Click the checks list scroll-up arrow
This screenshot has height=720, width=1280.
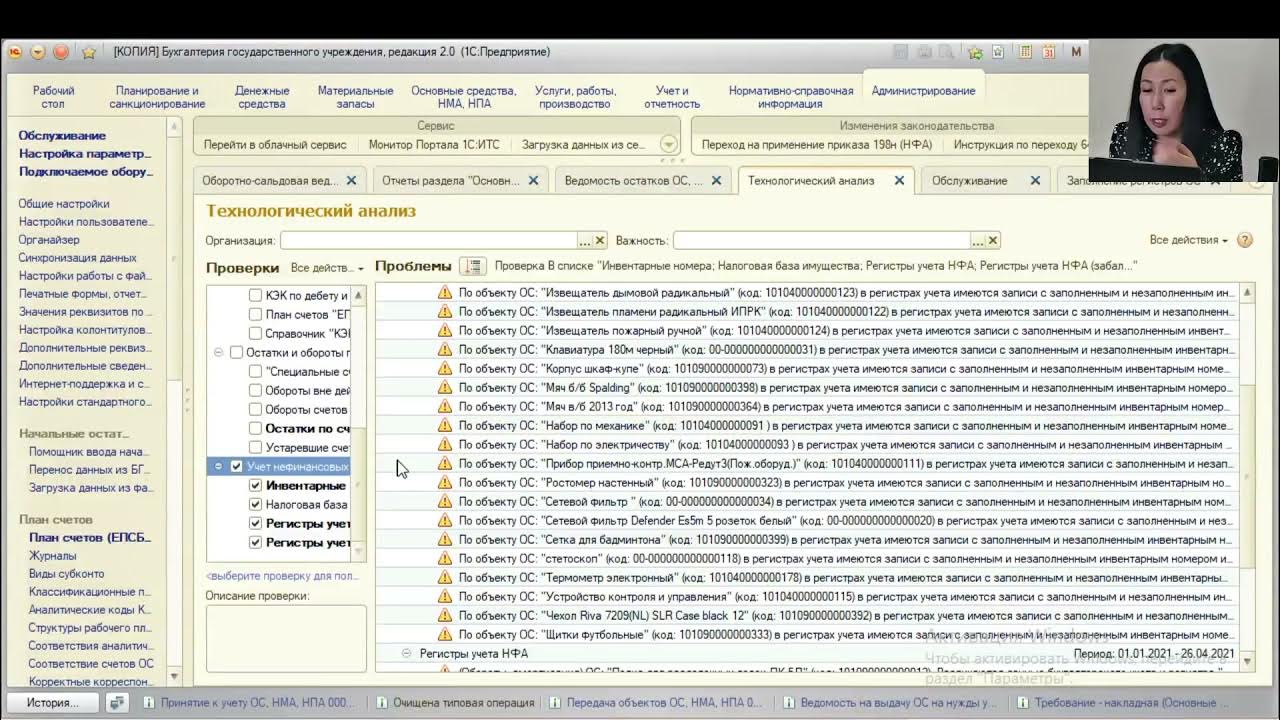(x=358, y=296)
